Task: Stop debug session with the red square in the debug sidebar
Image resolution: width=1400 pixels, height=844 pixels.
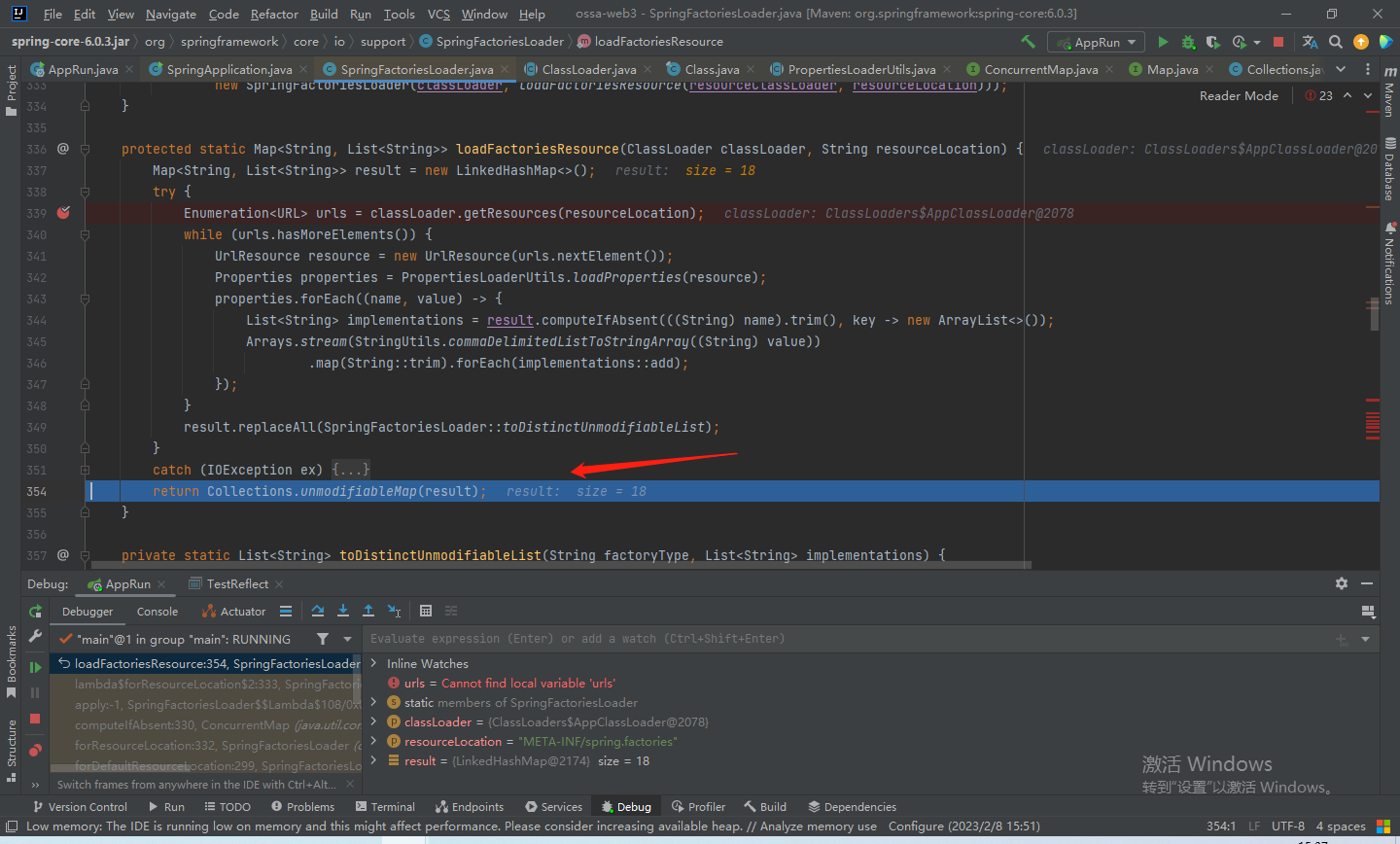Action: click(x=35, y=718)
